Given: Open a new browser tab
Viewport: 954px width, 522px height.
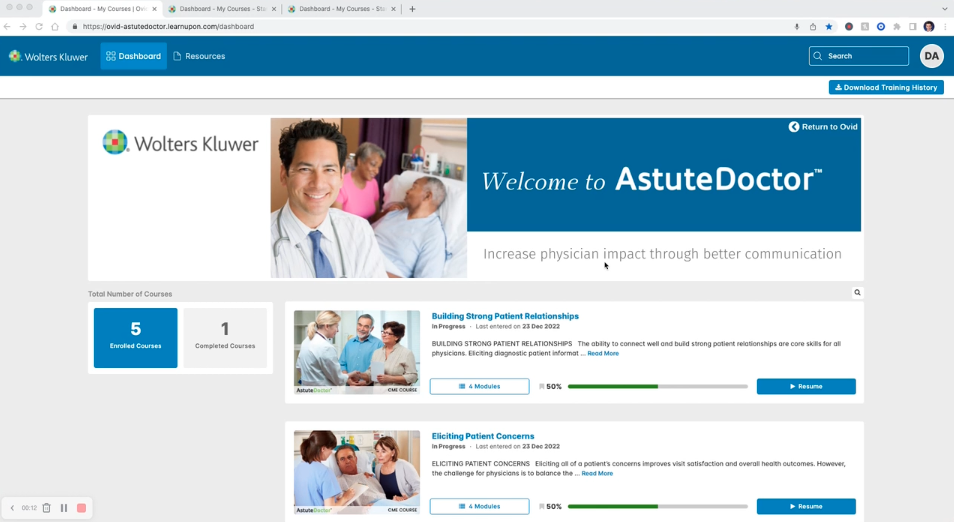Looking at the screenshot, I should pos(412,9).
